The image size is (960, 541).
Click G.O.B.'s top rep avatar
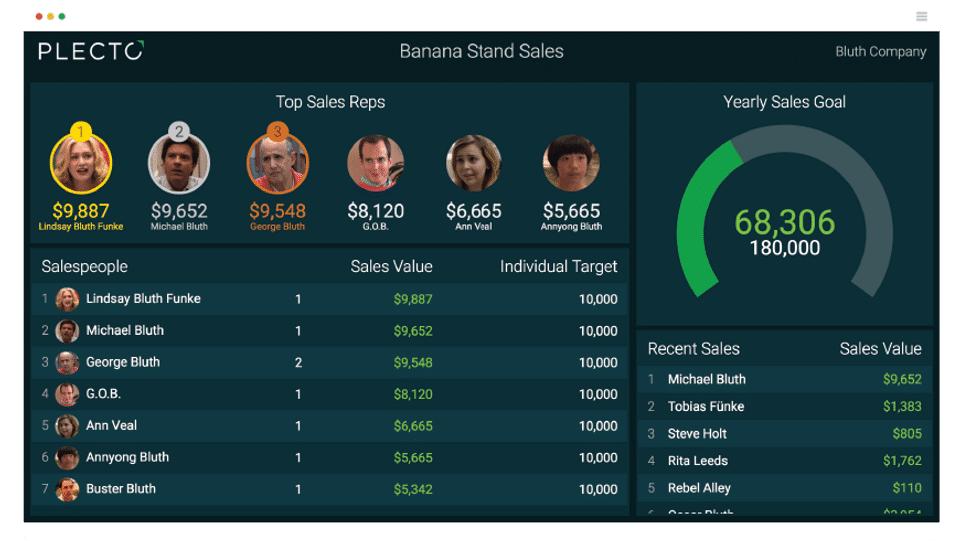376,163
